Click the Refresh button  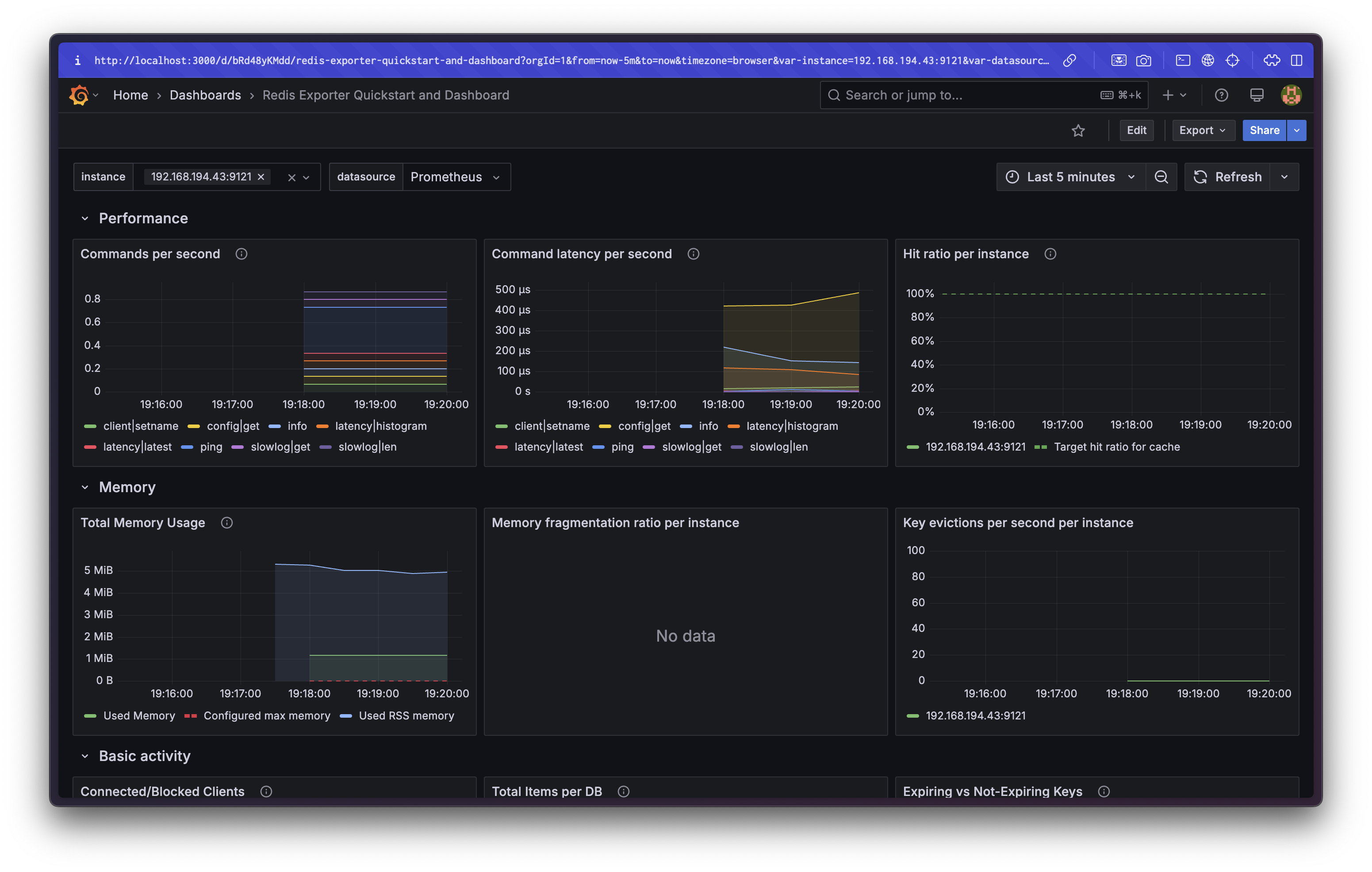point(1228,177)
